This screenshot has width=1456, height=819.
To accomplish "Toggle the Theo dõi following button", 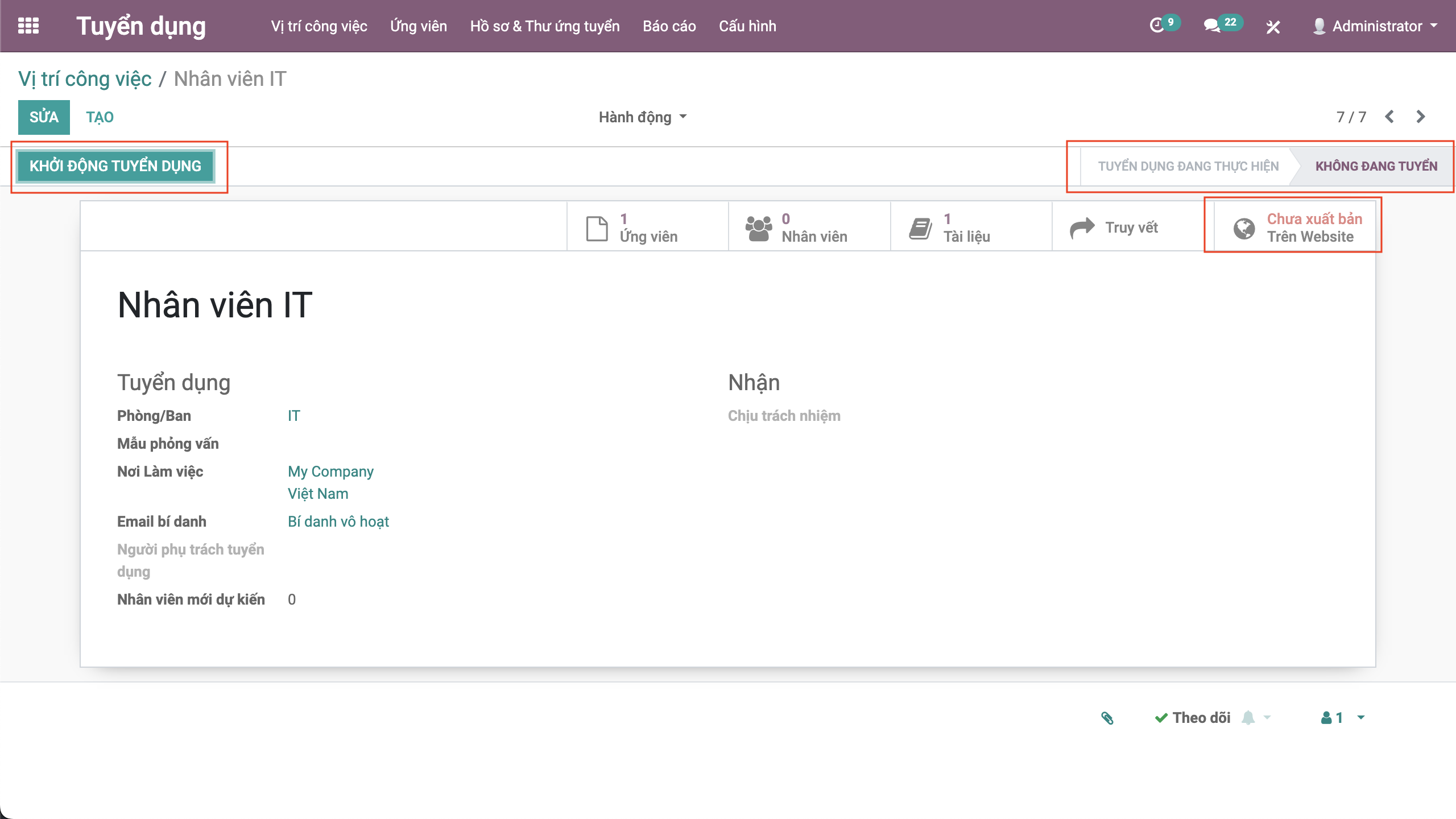I will (x=1193, y=718).
